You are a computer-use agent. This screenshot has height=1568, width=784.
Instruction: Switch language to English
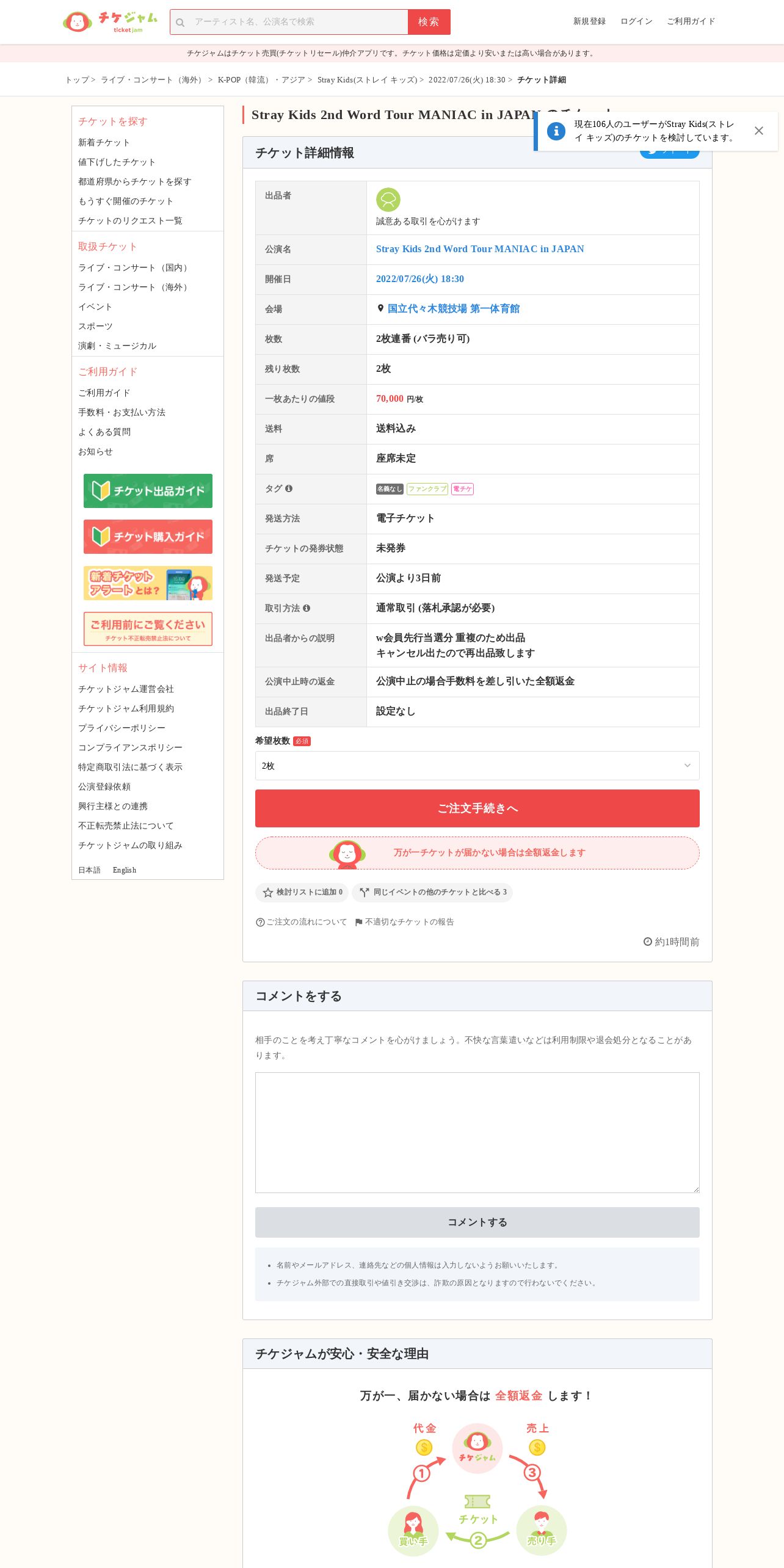point(125,870)
